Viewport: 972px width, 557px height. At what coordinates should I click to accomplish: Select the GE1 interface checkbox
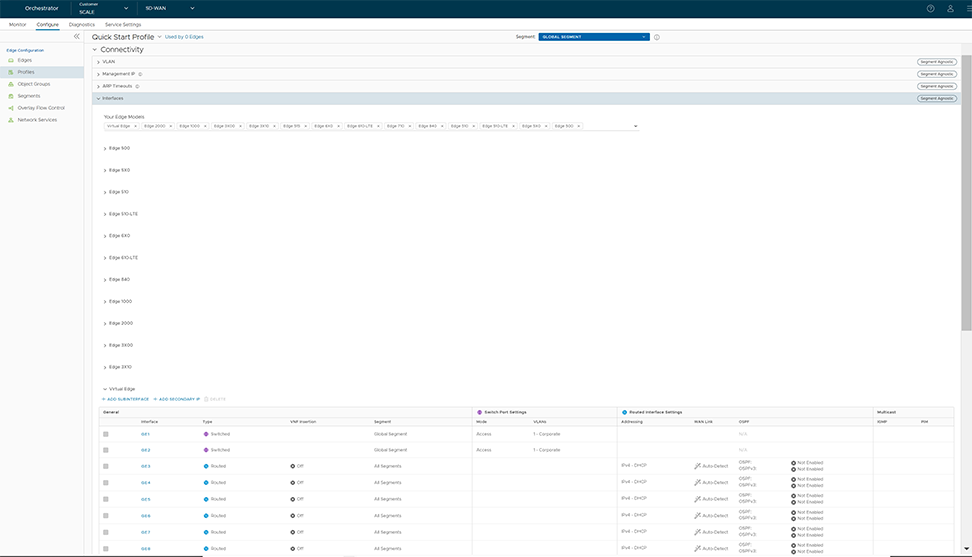click(106, 434)
